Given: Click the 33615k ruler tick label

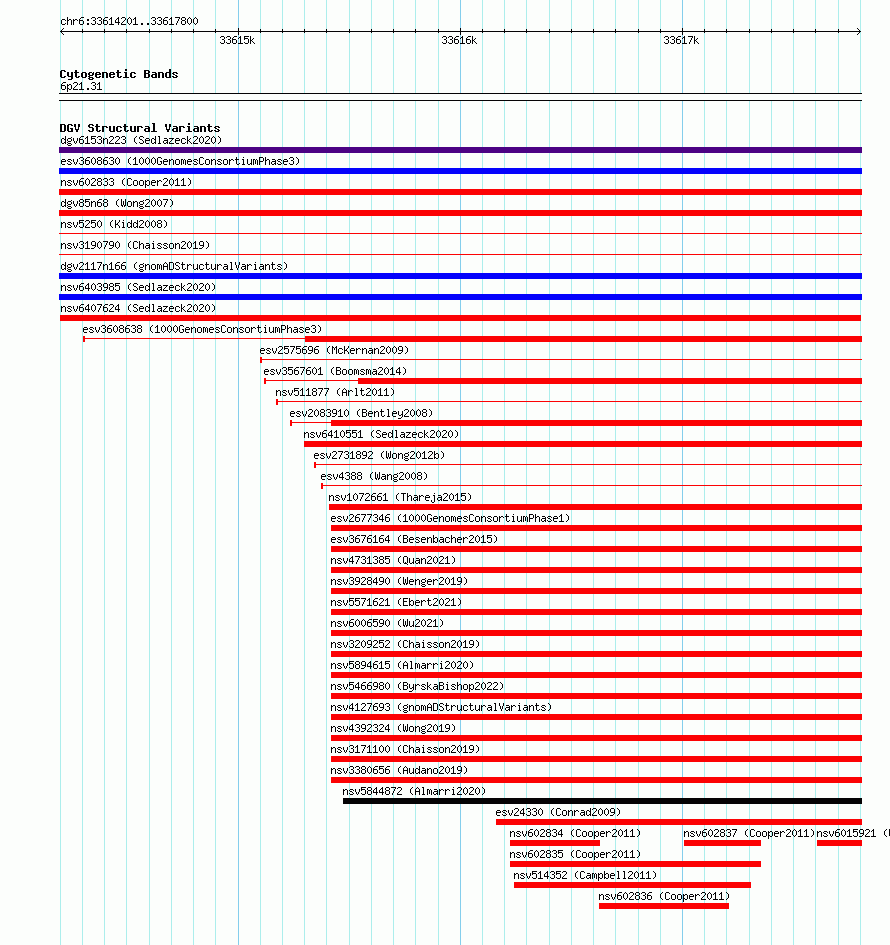Looking at the screenshot, I should coord(237,40).
